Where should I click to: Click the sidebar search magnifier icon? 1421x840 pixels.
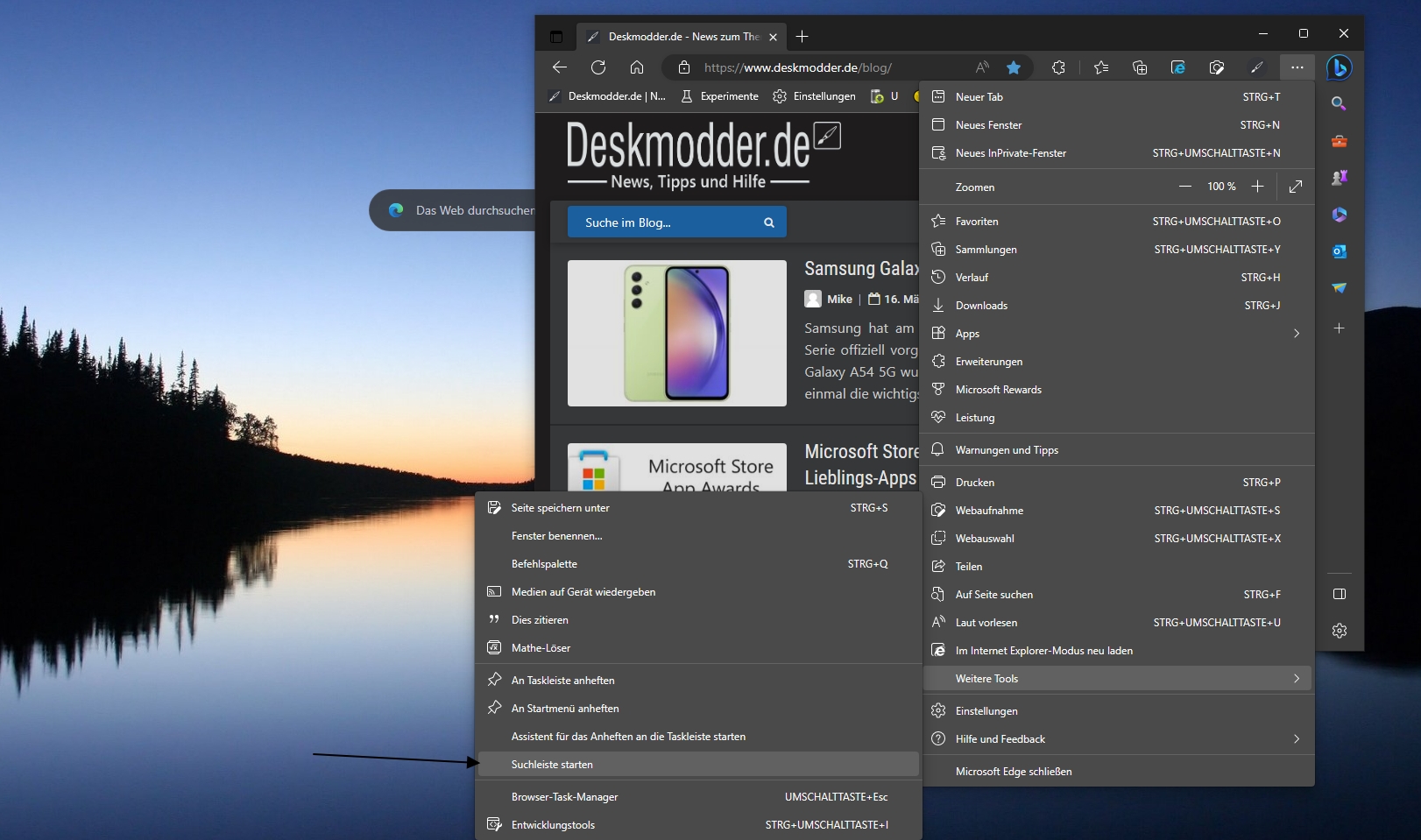coord(1339,103)
